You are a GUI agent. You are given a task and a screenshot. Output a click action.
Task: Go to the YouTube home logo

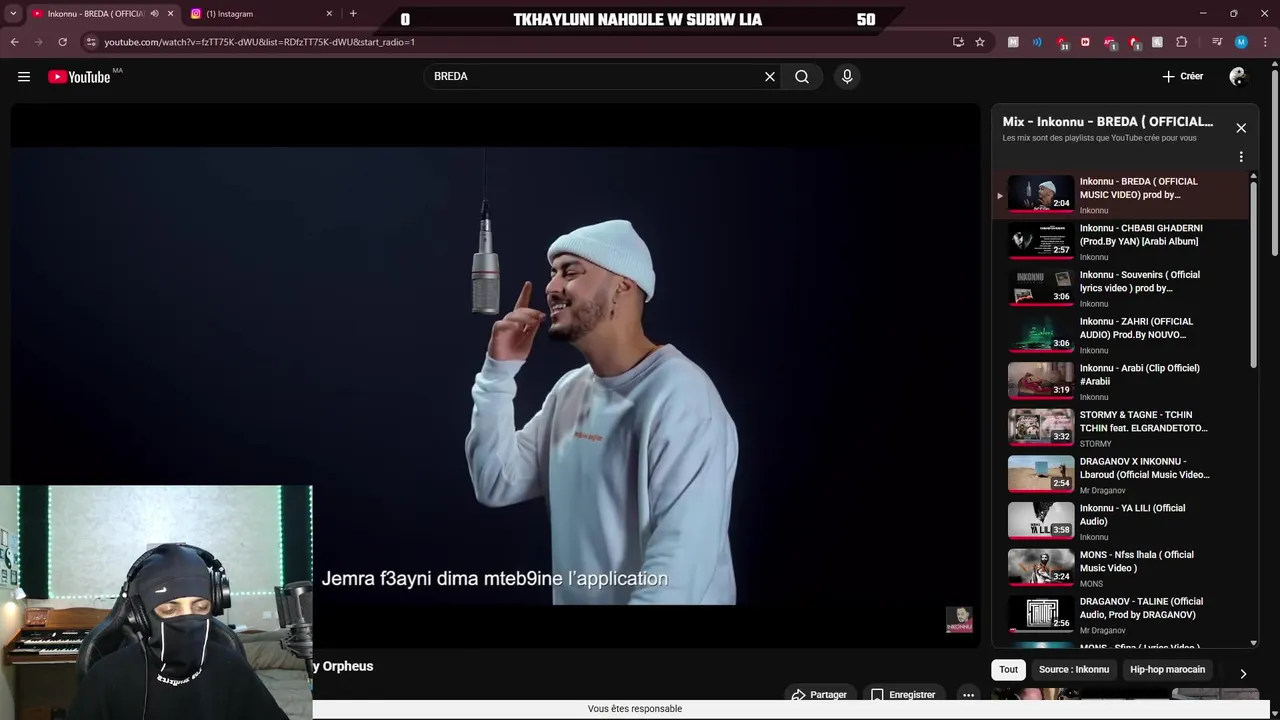pos(79,77)
